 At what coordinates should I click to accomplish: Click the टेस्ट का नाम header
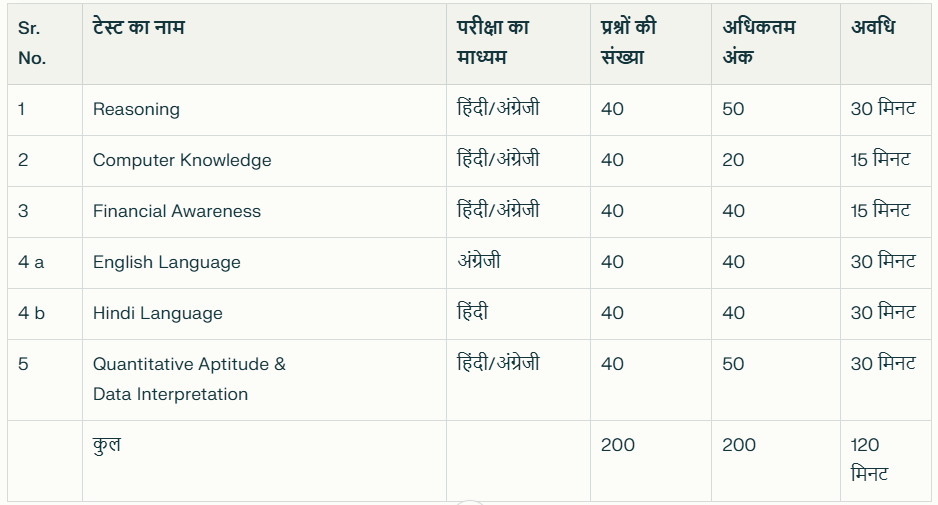click(x=138, y=28)
